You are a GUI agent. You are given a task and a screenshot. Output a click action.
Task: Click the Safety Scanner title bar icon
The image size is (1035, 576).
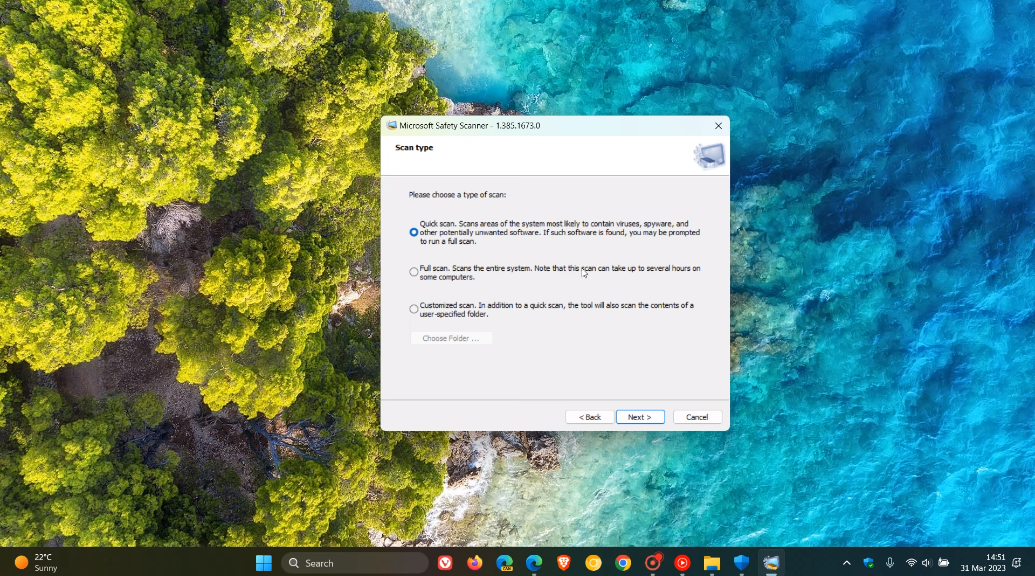pos(391,125)
